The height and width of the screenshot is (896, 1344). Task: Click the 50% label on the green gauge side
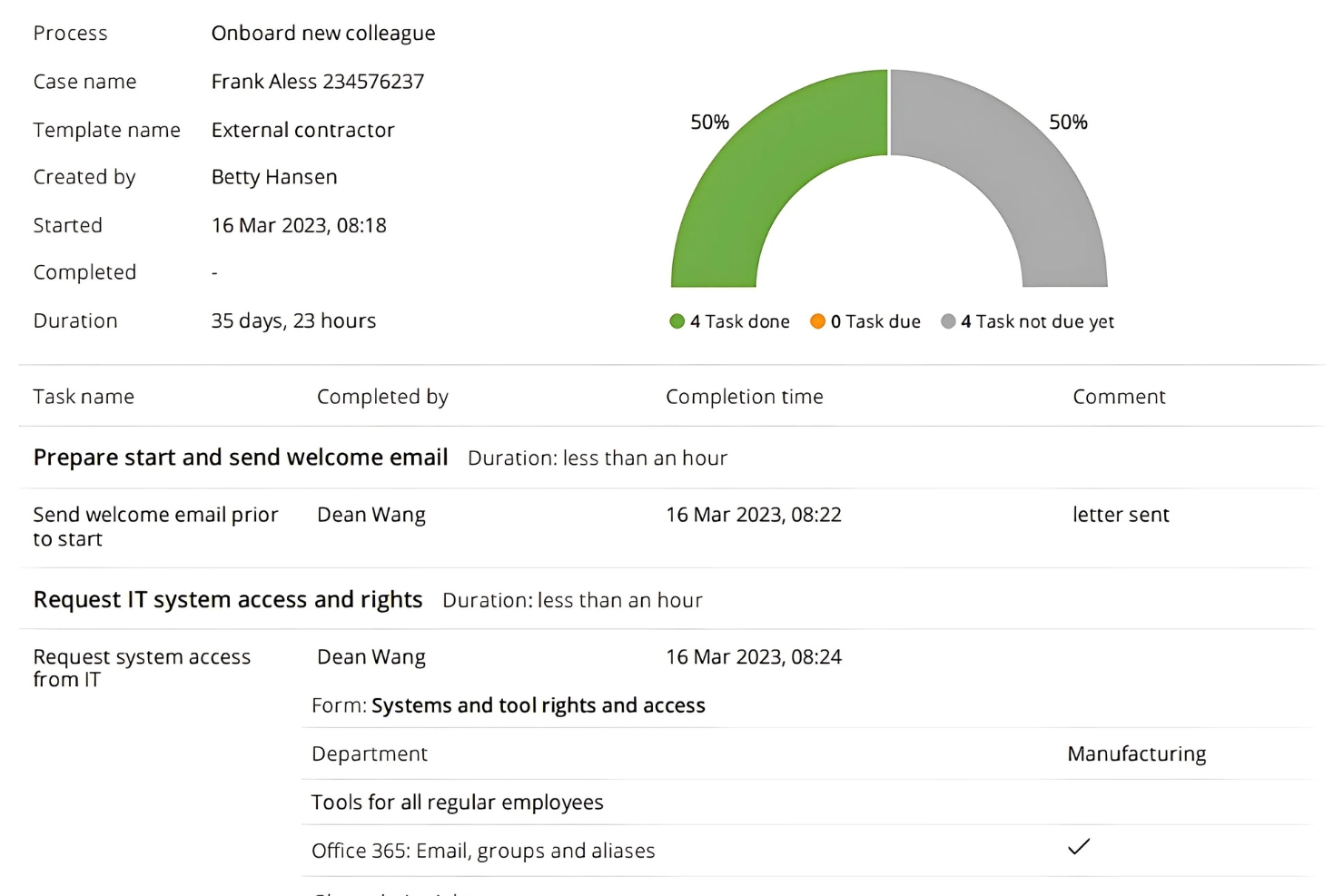coord(709,122)
